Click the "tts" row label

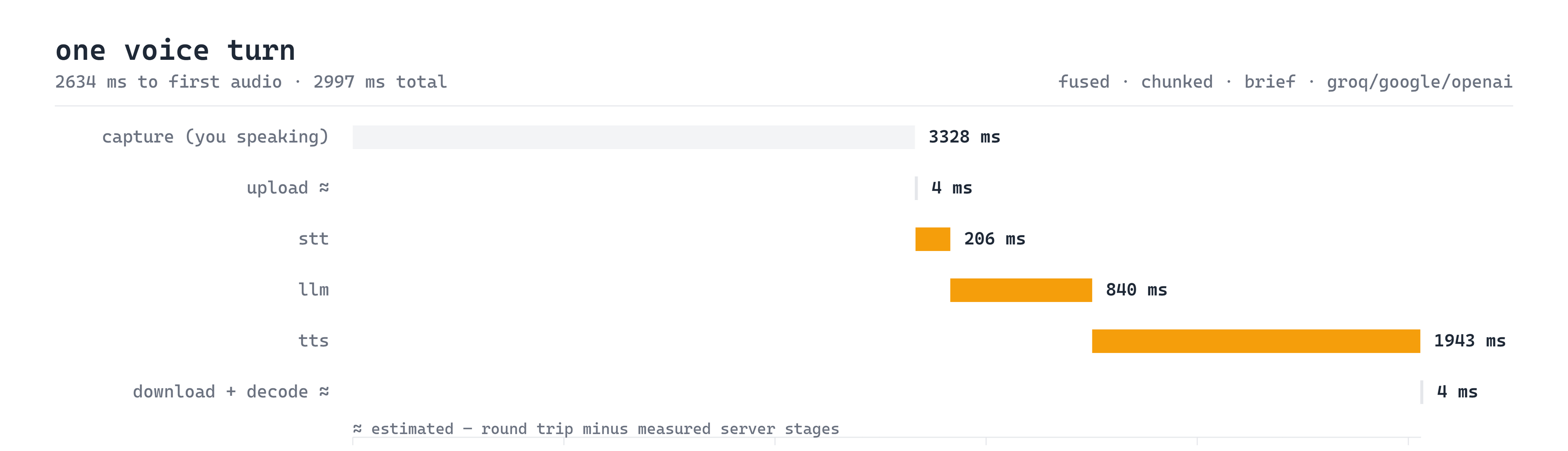coord(314,341)
